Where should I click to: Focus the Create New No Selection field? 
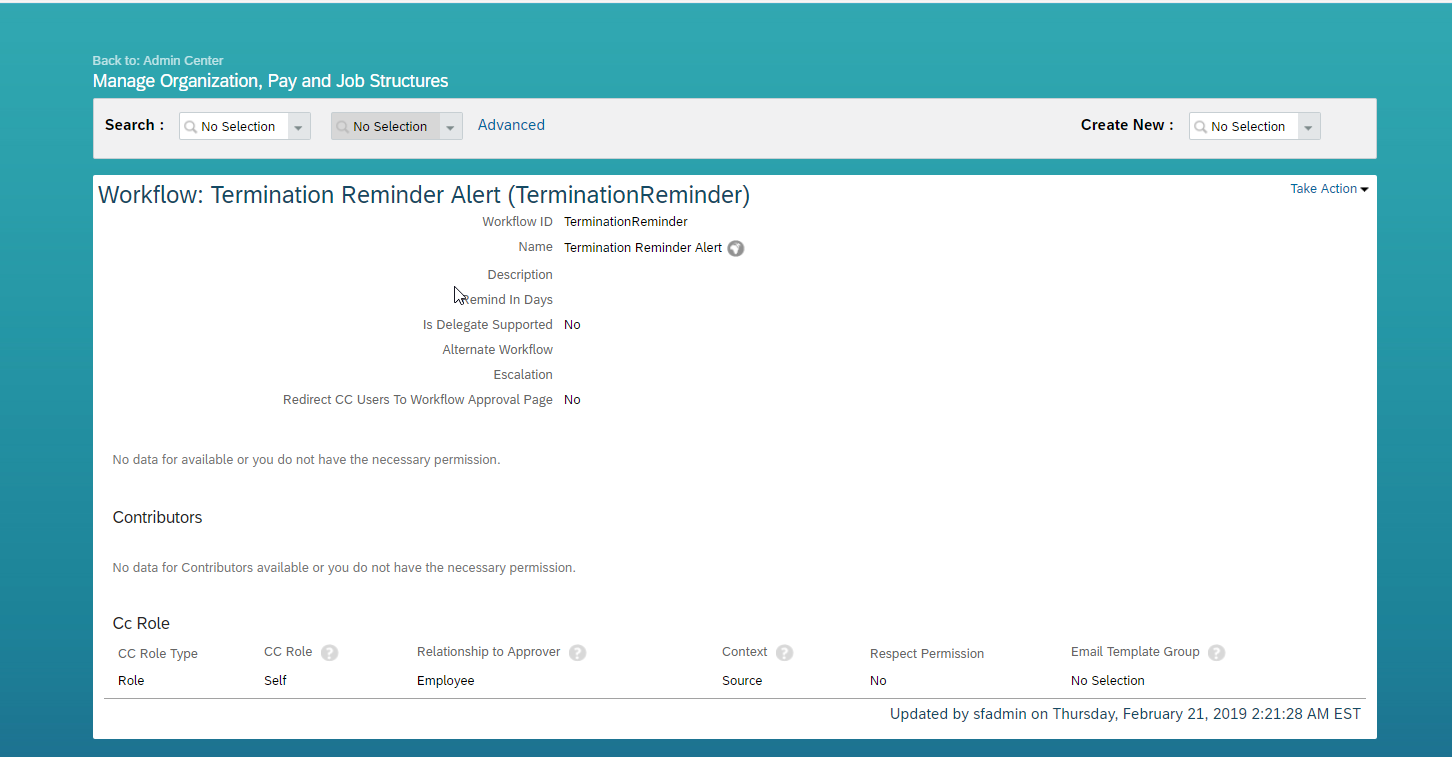[1248, 127]
